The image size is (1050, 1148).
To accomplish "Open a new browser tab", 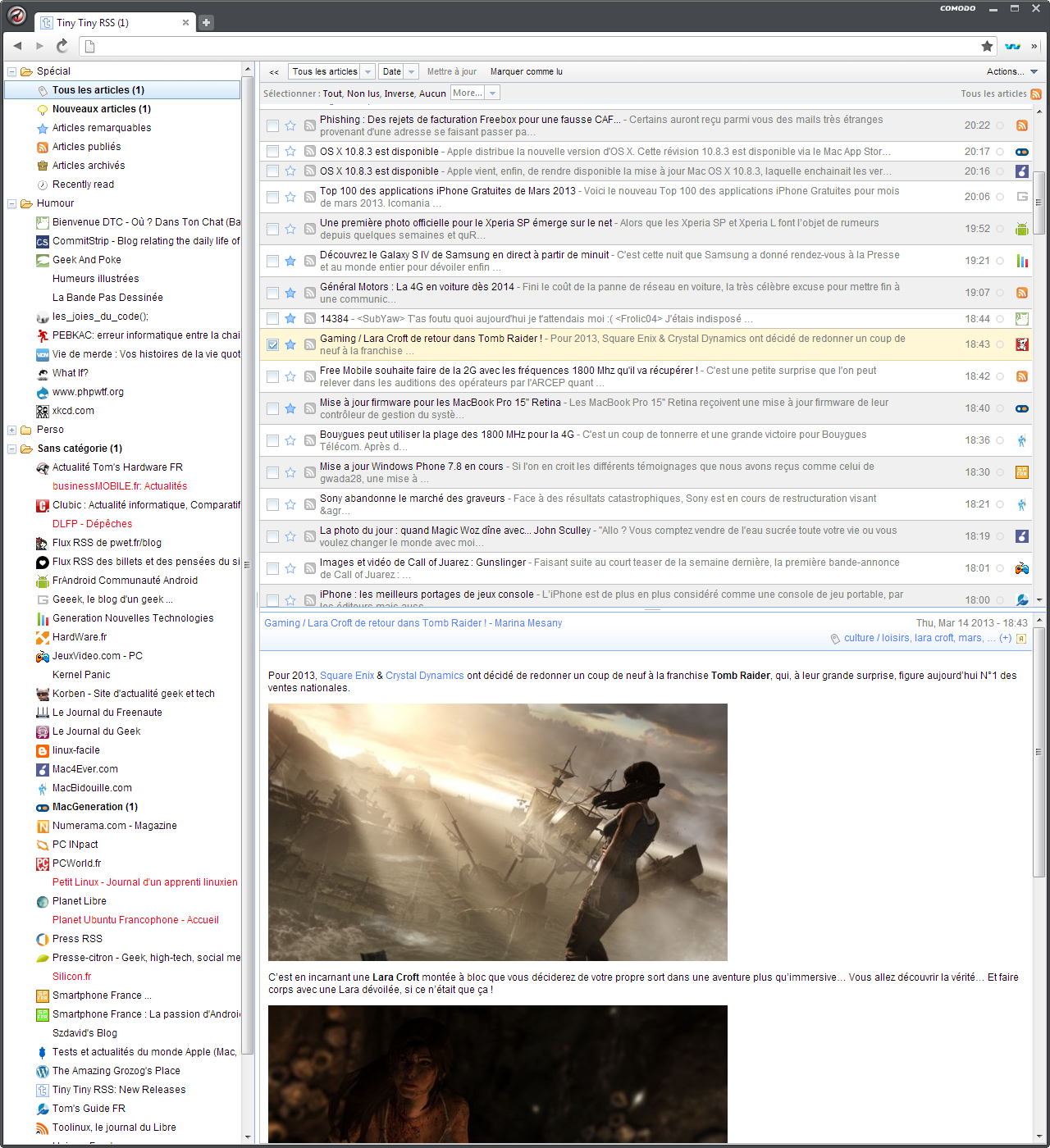I will click(207, 23).
